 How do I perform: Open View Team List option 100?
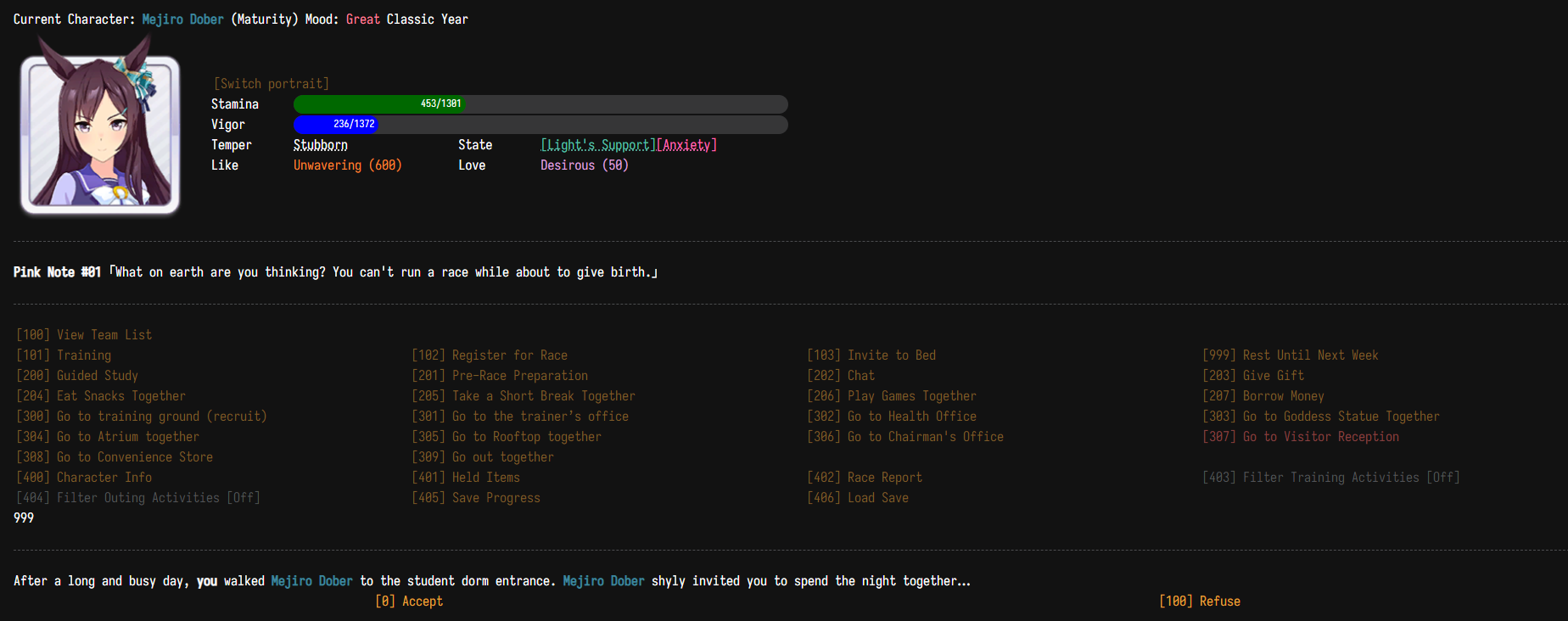(x=84, y=335)
